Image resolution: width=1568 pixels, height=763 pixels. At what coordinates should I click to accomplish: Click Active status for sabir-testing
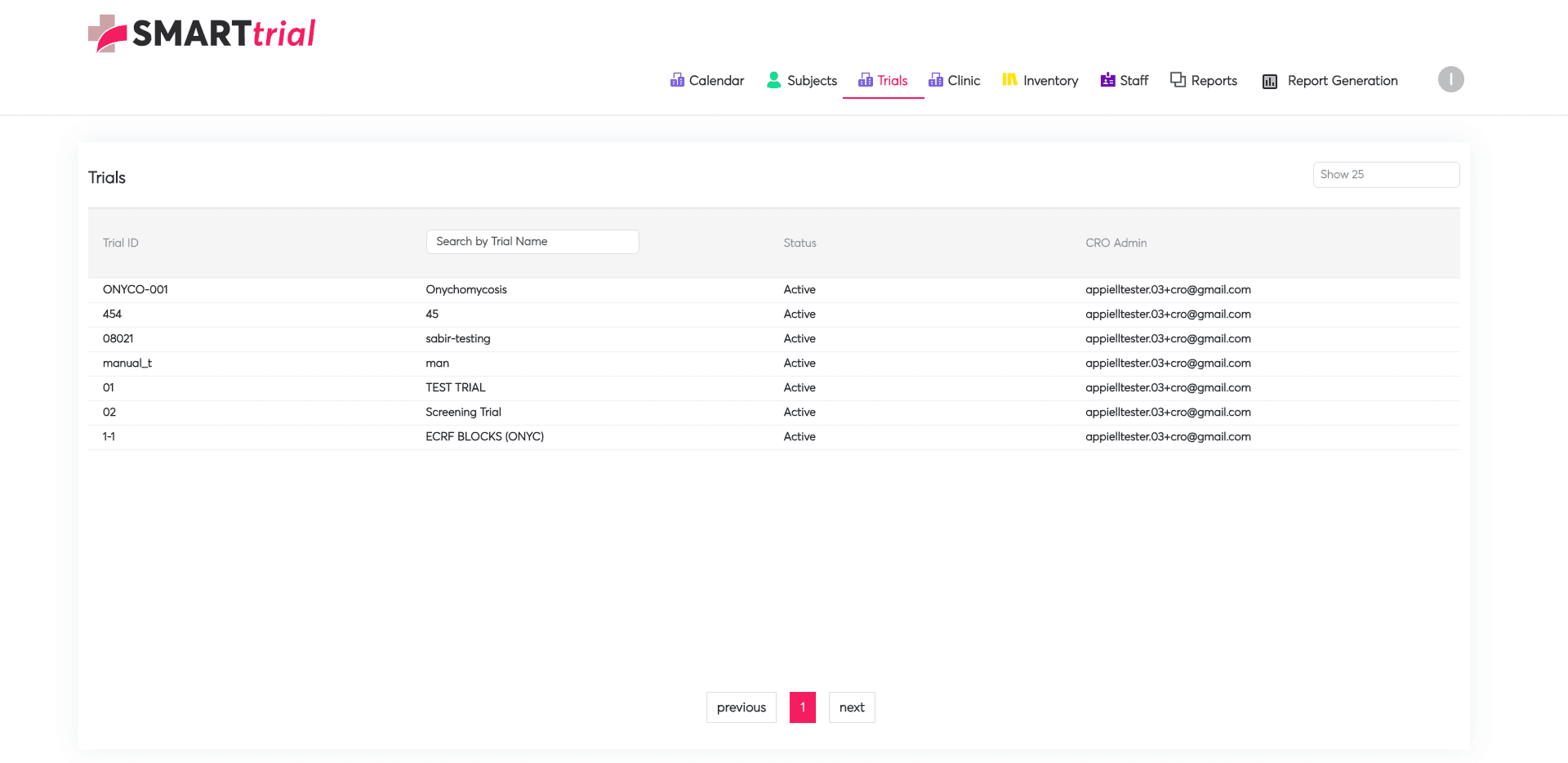point(800,338)
